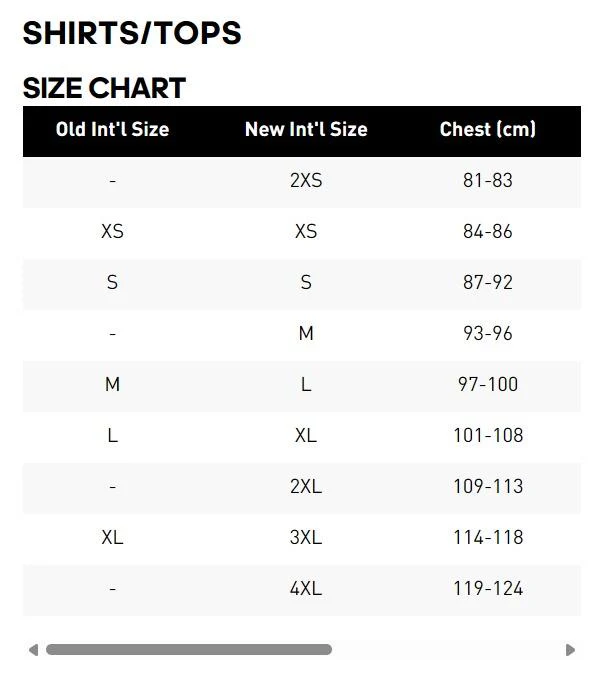This screenshot has width=599, height=680.
Task: Select the 87-92 chest range
Action: 488,282
